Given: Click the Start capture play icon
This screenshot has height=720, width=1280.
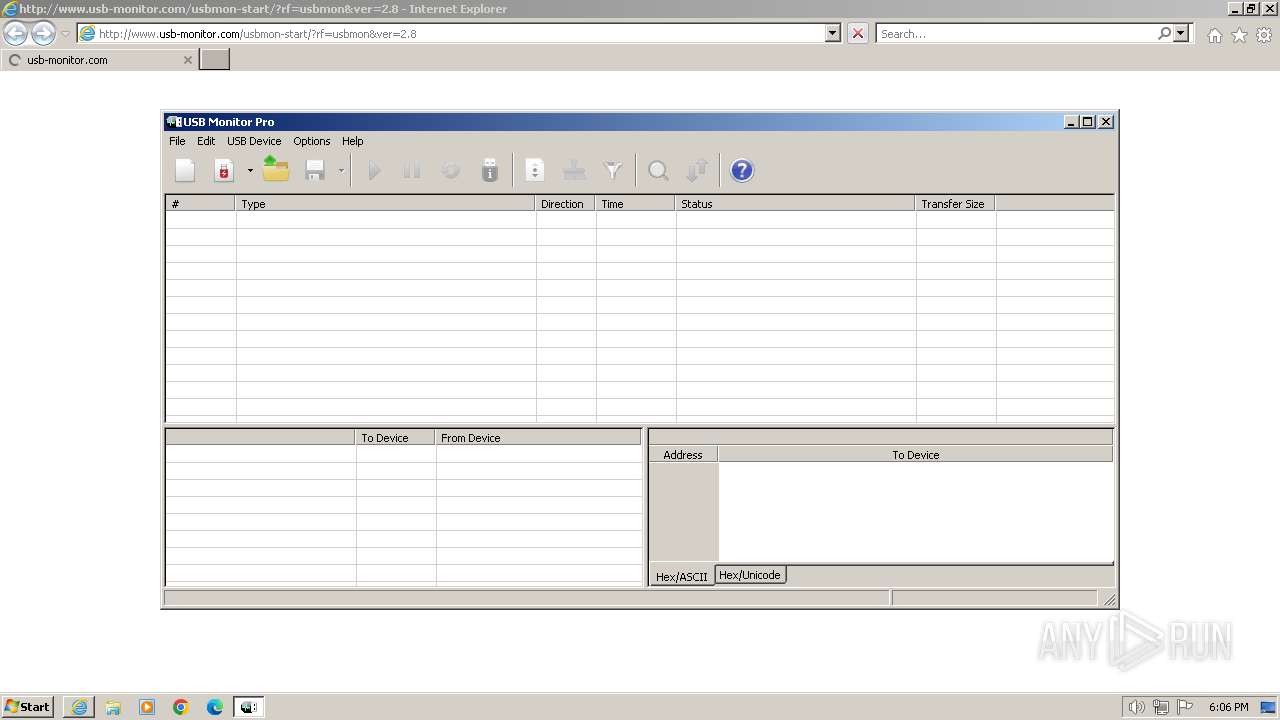Looking at the screenshot, I should coord(374,171).
